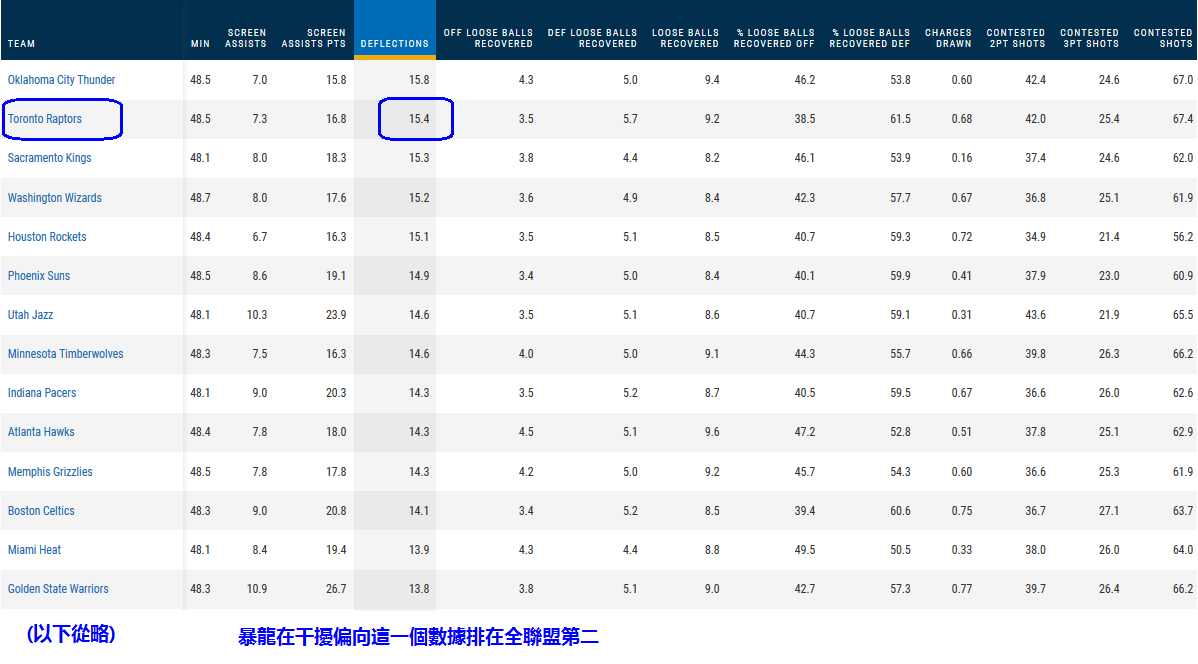Open the Indiana Pacers team link
This screenshot has height=664, width=1198.
pos(42,393)
